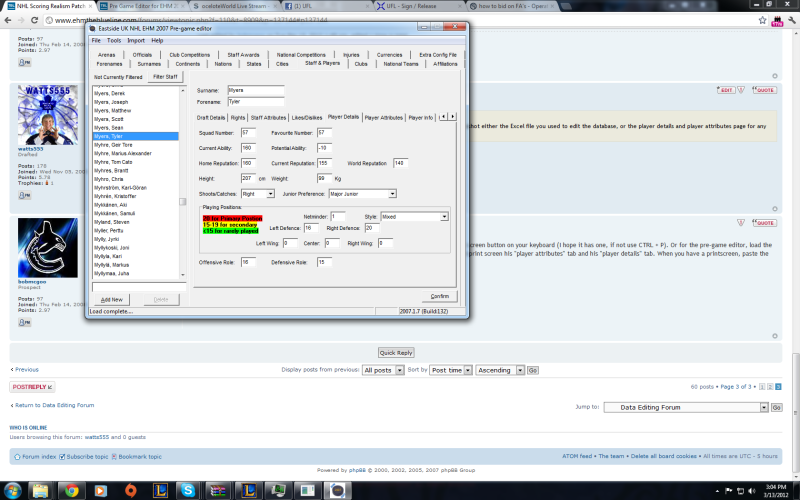Click the media player icon in the taskbar

(101, 491)
